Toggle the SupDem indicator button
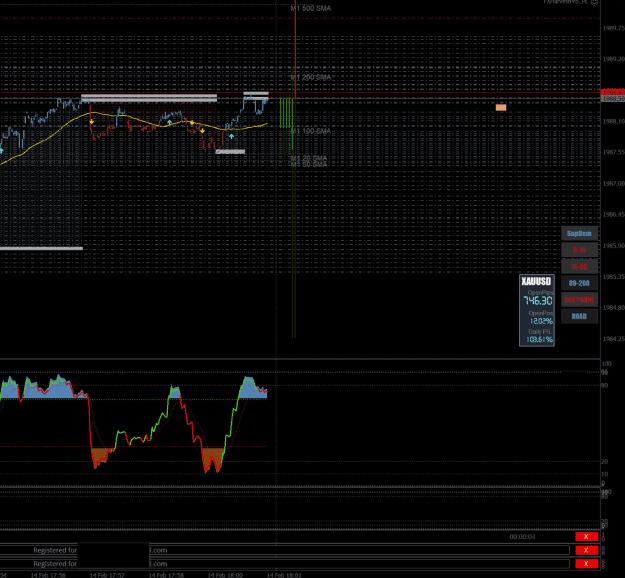 point(579,234)
